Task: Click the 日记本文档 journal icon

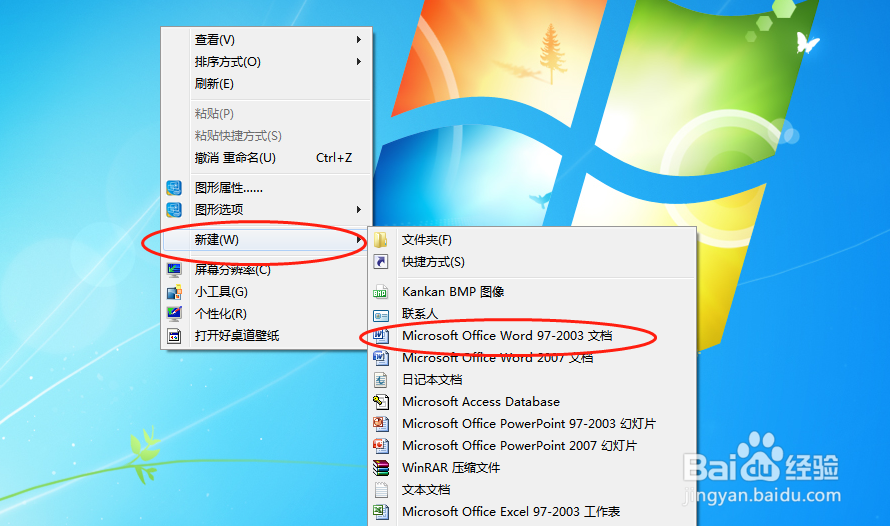Action: [381, 380]
